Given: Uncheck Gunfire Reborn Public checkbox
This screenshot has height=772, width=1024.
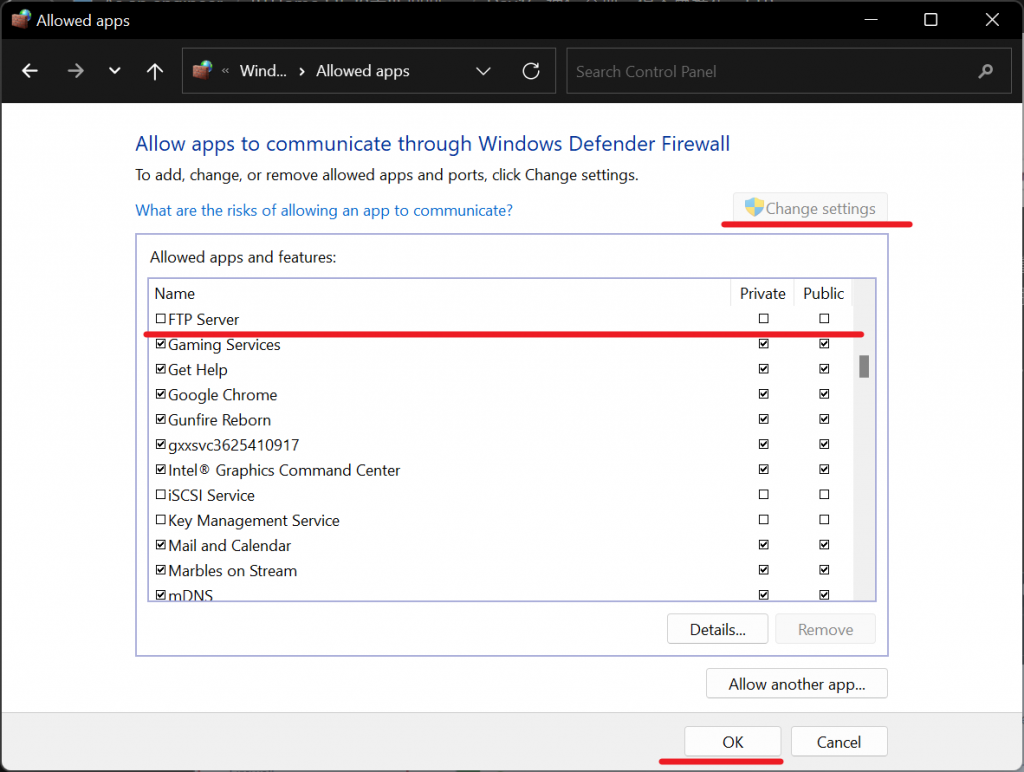Looking at the screenshot, I should (824, 419).
